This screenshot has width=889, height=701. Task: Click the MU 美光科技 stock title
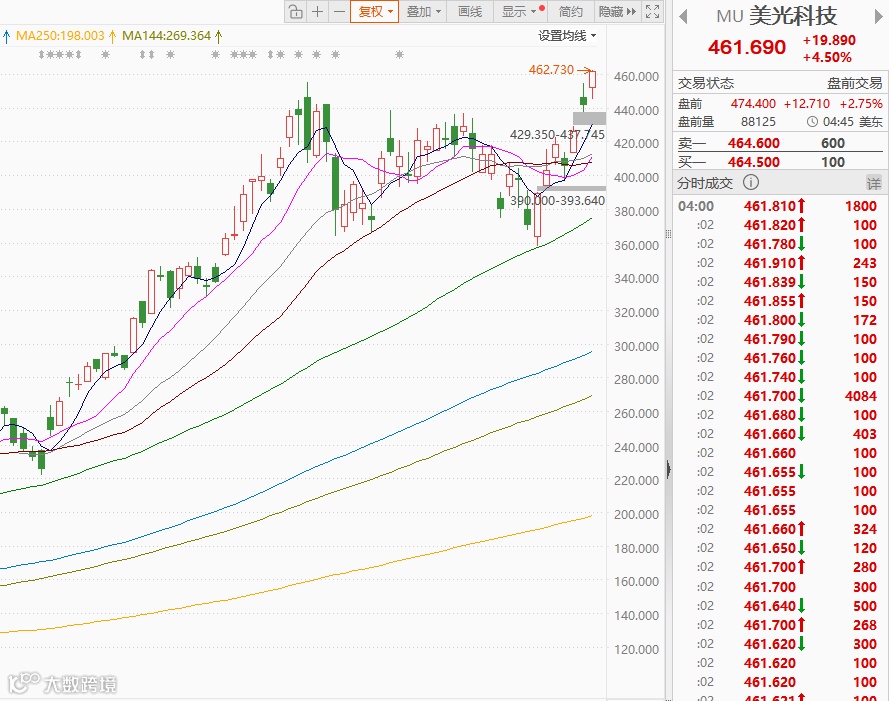[777, 16]
